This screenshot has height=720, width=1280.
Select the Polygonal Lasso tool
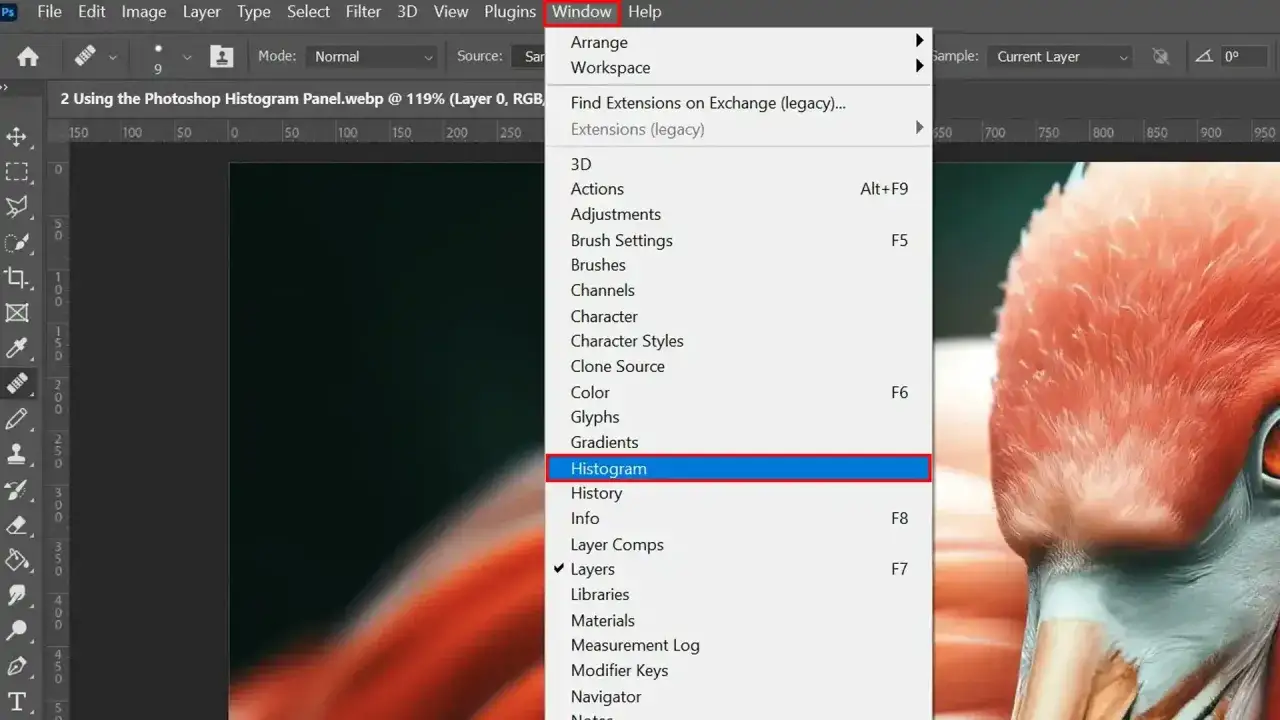point(17,207)
